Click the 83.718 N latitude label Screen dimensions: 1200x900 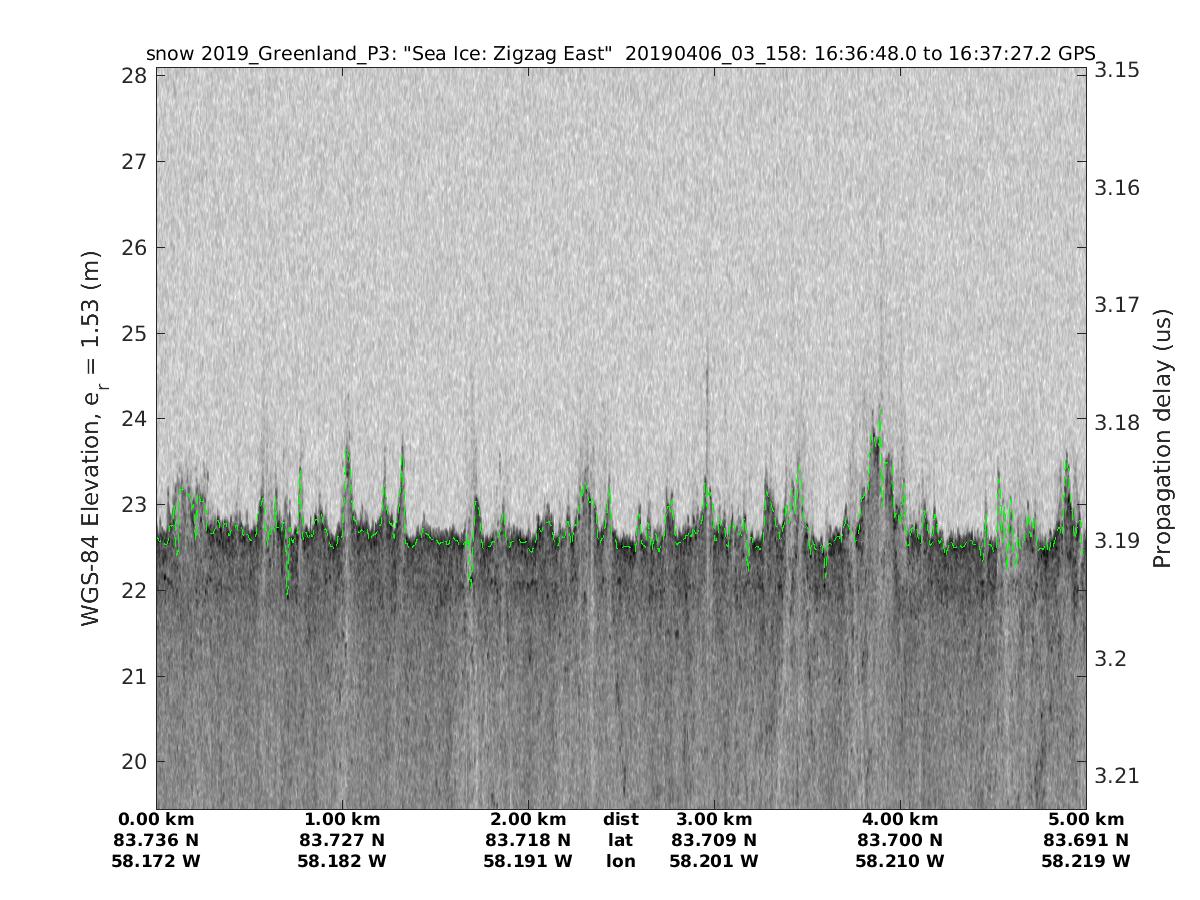click(528, 840)
